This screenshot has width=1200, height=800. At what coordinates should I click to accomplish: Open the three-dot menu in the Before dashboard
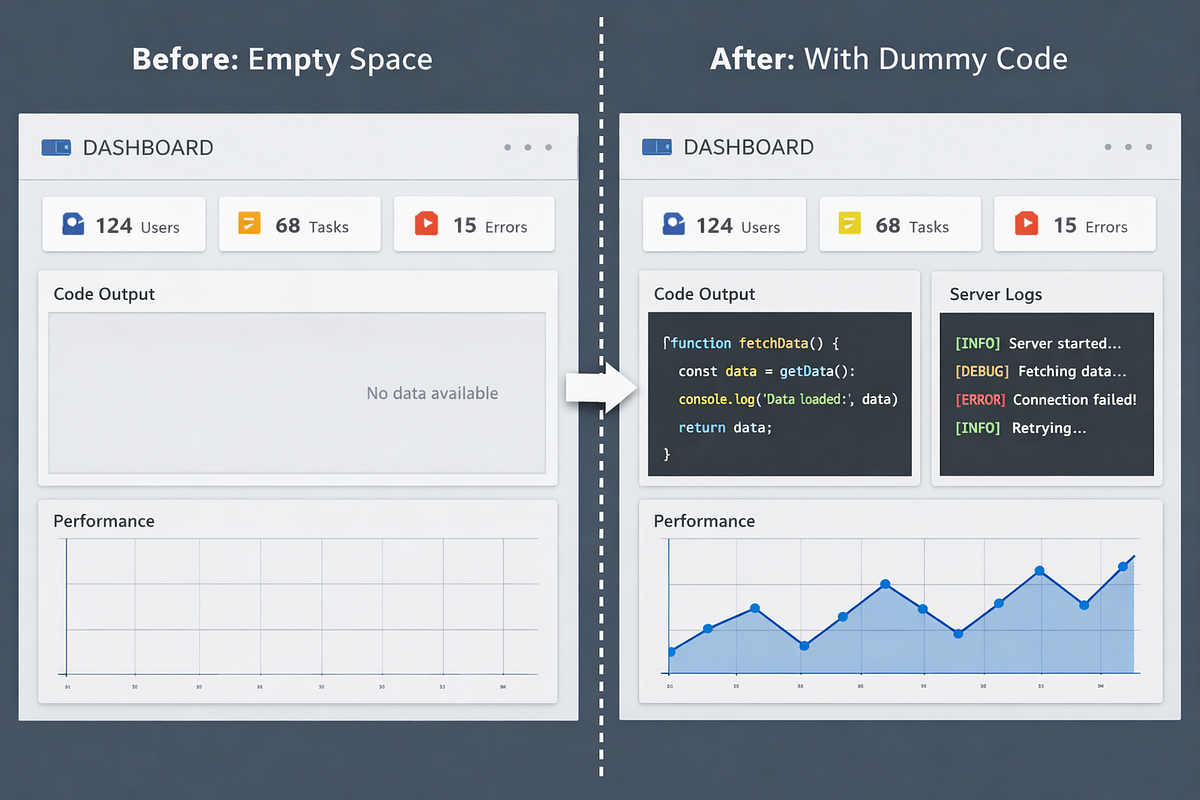(x=528, y=148)
